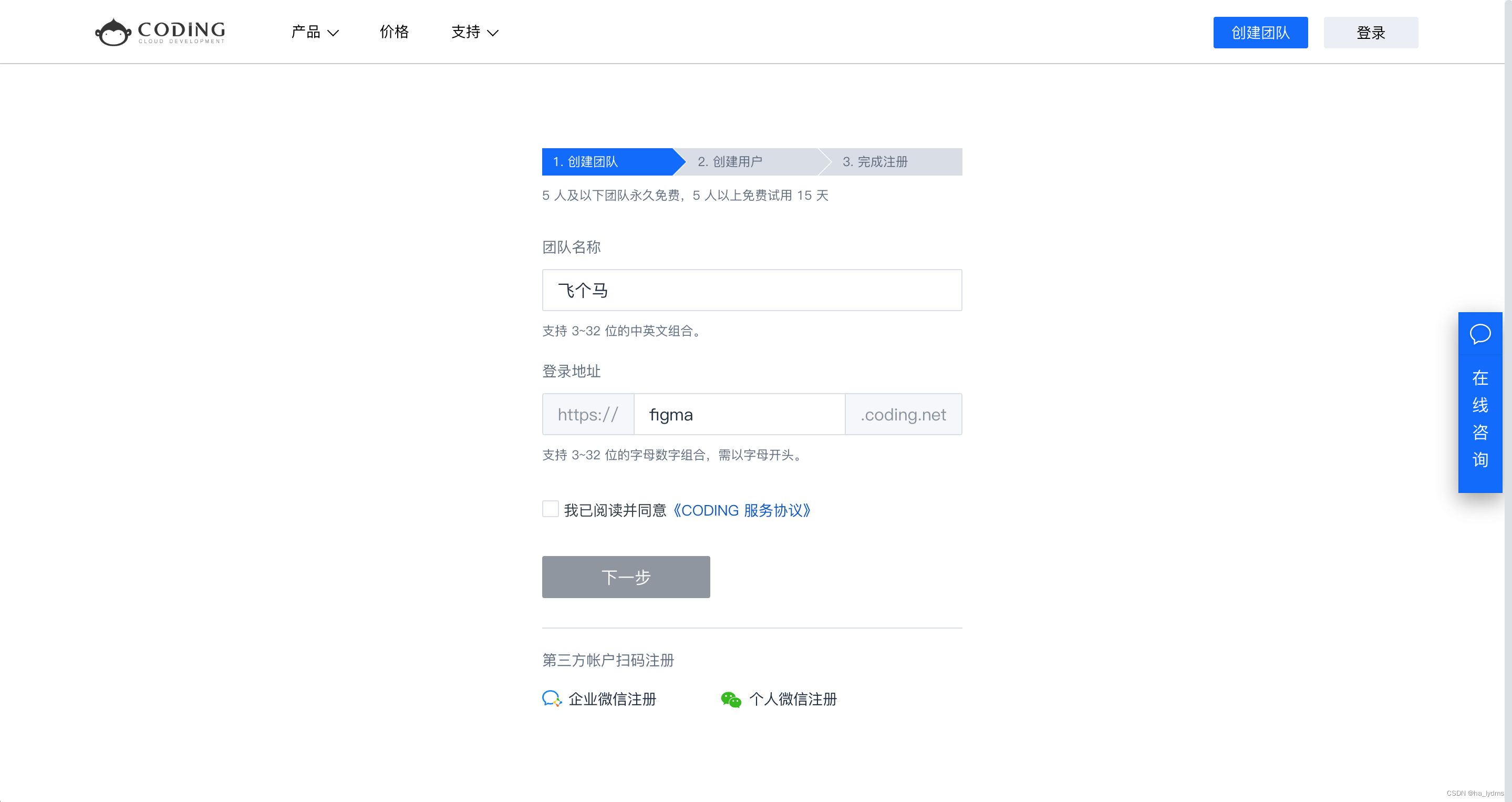Focus the 团队名称 input field
Image resolution: width=1512 pixels, height=802 pixels.
(751, 290)
